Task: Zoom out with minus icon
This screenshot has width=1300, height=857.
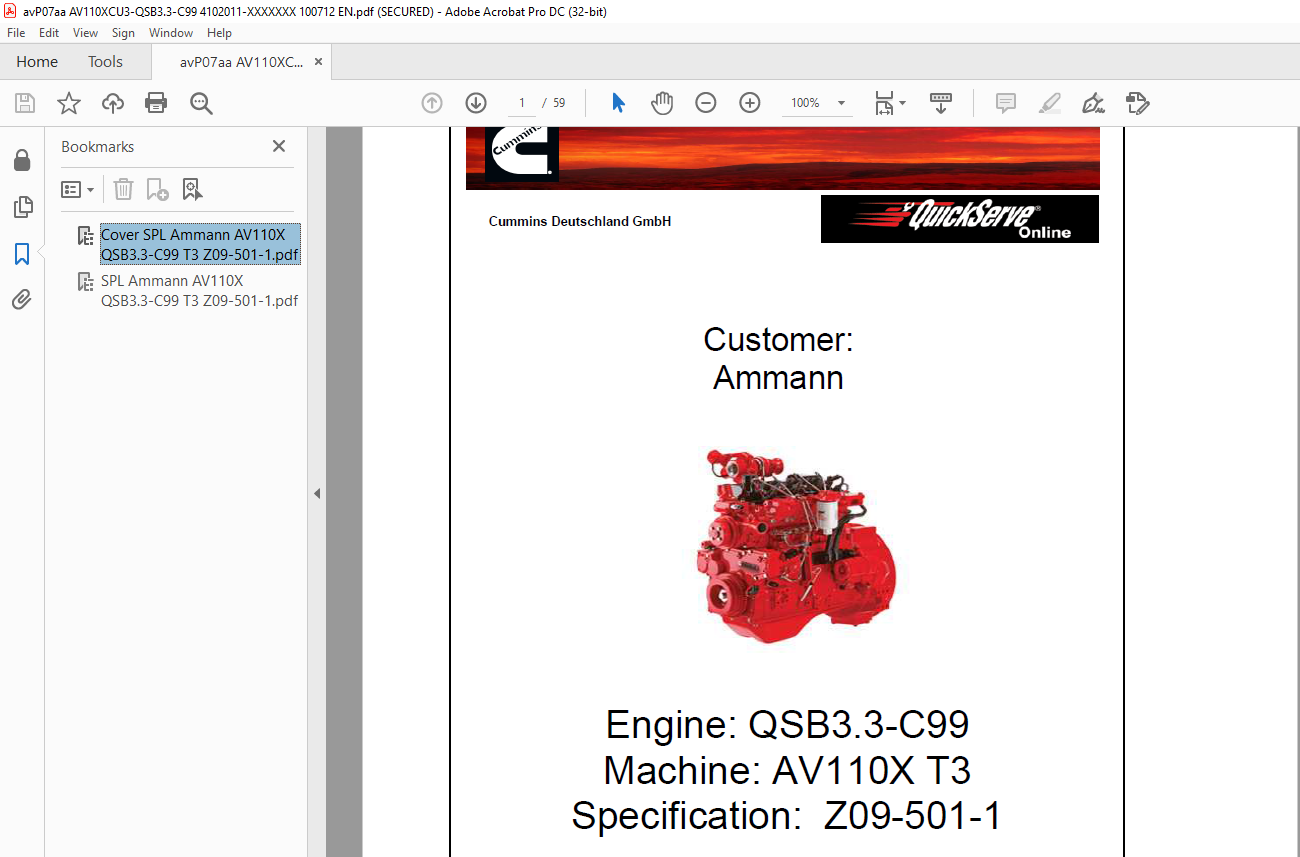Action: [706, 103]
